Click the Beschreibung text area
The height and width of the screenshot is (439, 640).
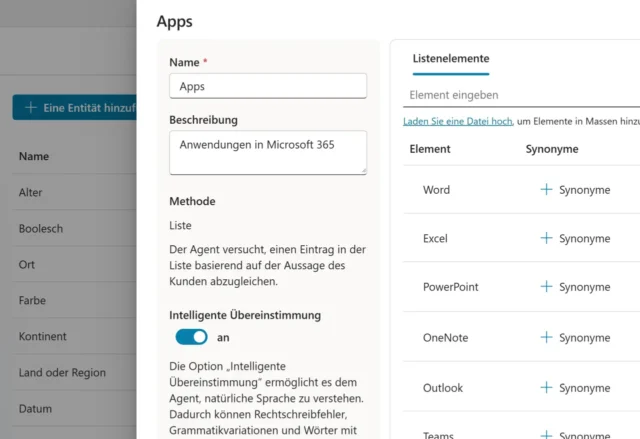coord(268,152)
